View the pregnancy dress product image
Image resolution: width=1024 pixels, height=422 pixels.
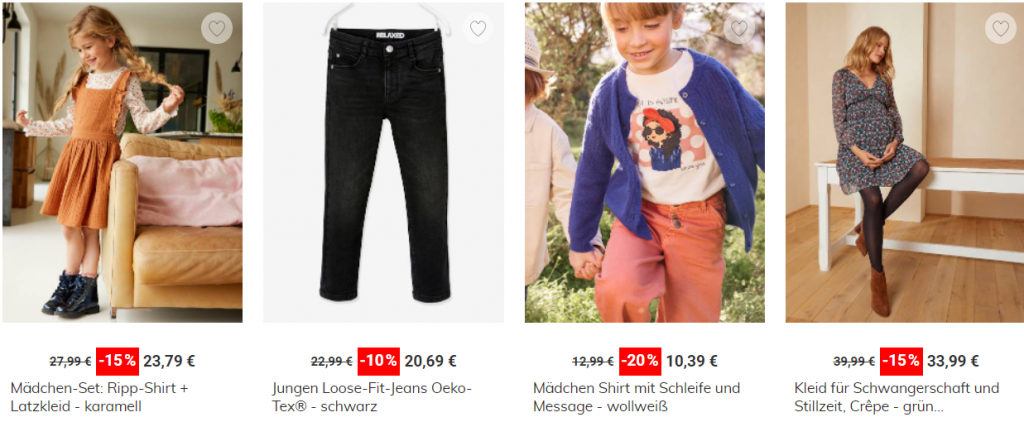click(x=904, y=163)
